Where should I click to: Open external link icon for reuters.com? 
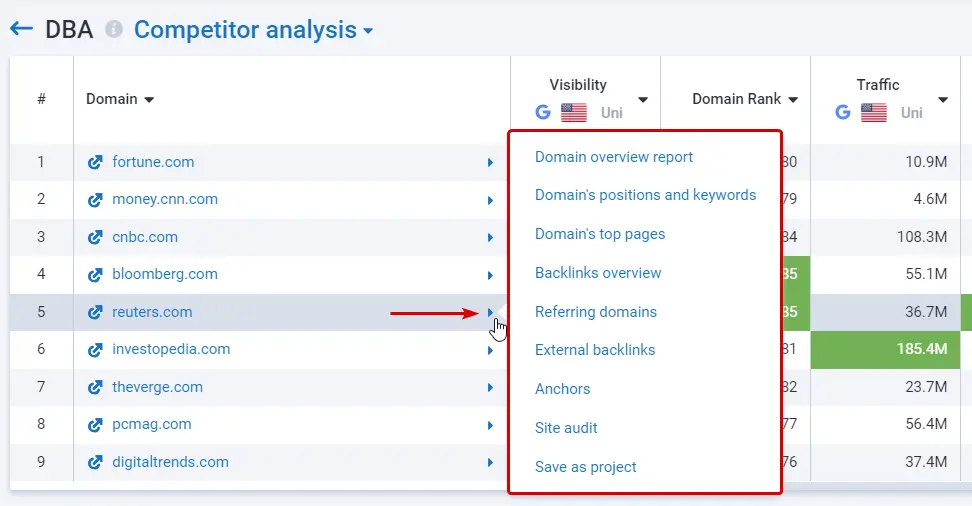coord(95,313)
